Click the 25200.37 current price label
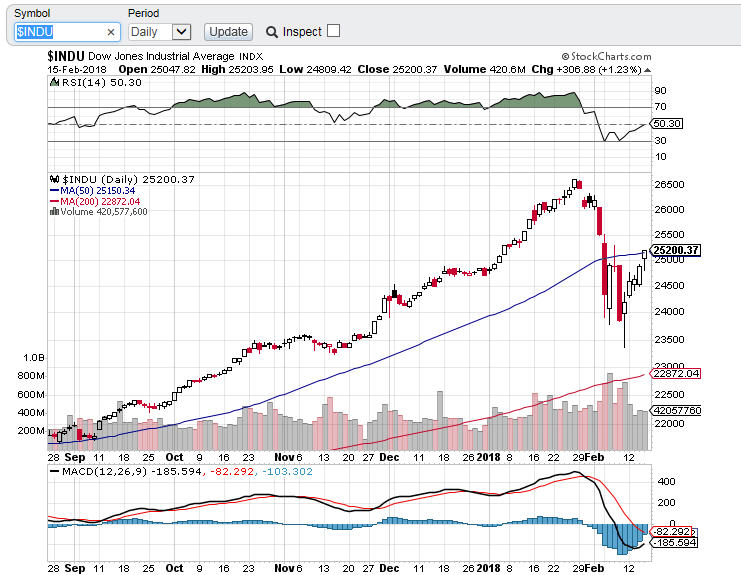Image resolution: width=741 pixels, height=575 pixels. [x=675, y=250]
